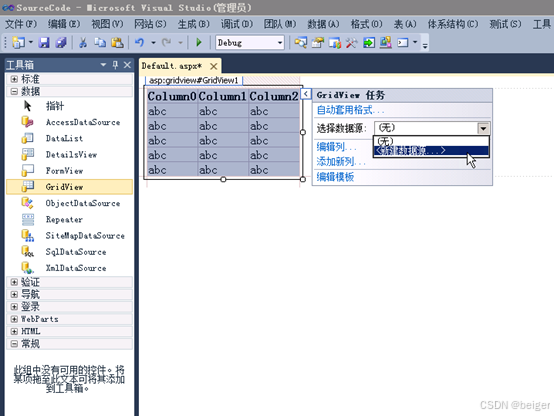Click the asp:gridview#GridView1 tag label

point(194,81)
